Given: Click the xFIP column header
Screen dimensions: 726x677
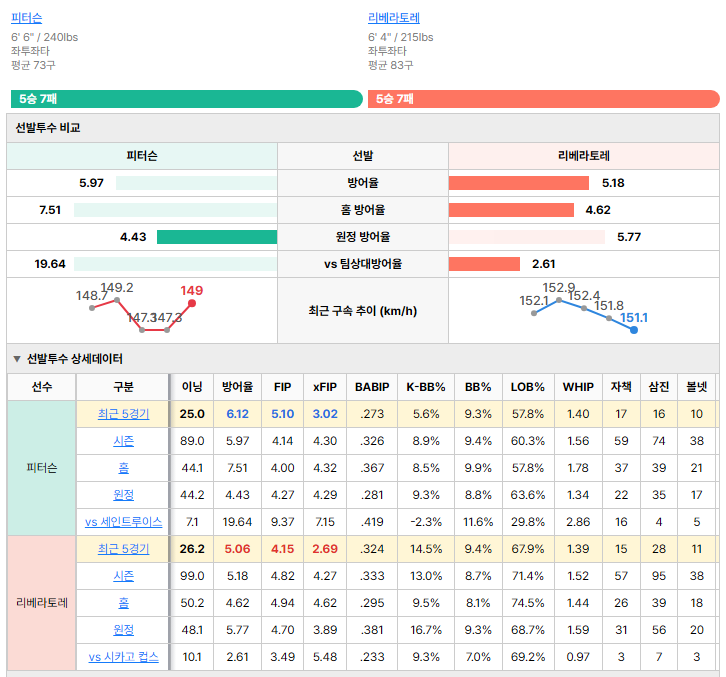Looking at the screenshot, I should [325, 387].
